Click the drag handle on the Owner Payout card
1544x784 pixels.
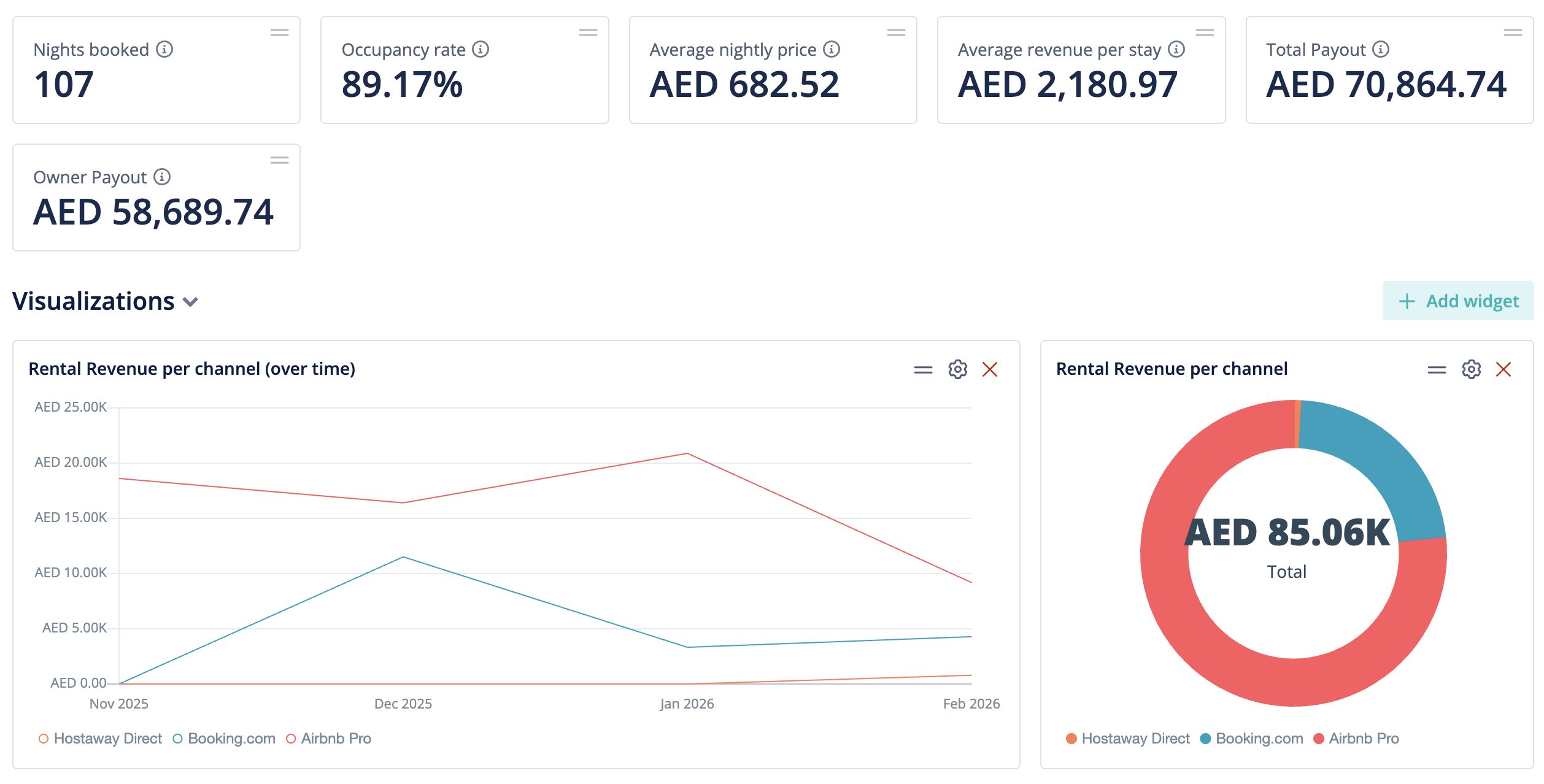[279, 159]
